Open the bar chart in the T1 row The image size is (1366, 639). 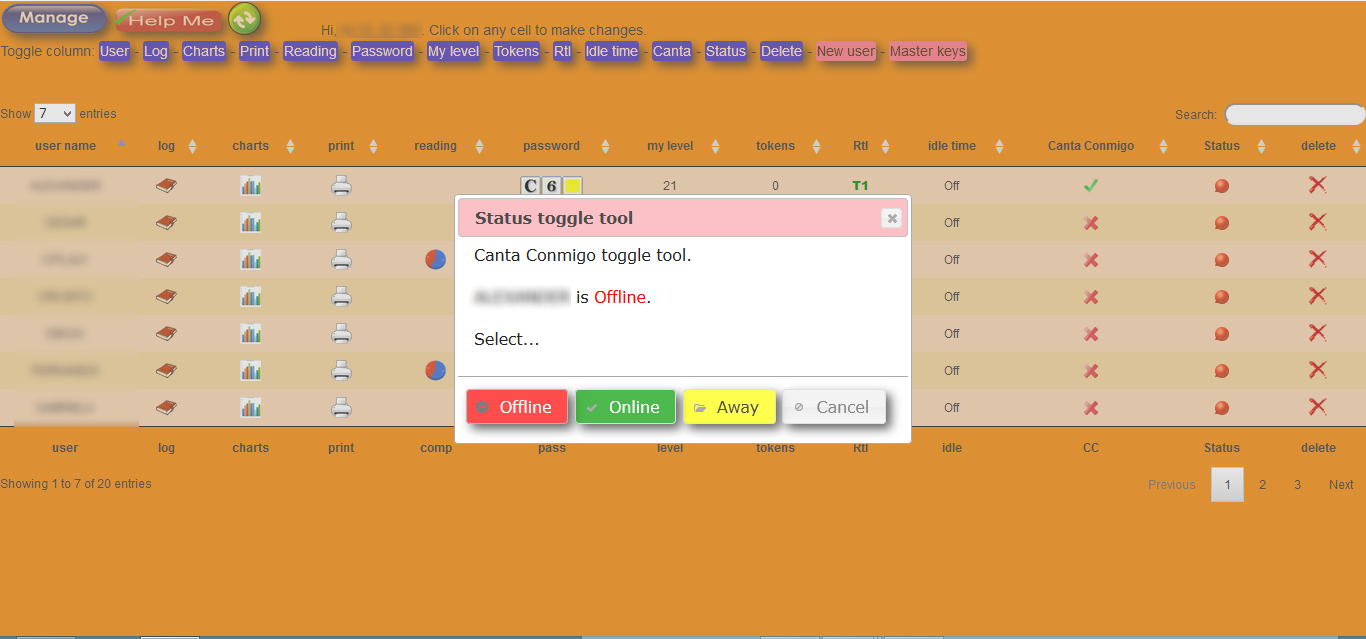pyautogui.click(x=250, y=185)
